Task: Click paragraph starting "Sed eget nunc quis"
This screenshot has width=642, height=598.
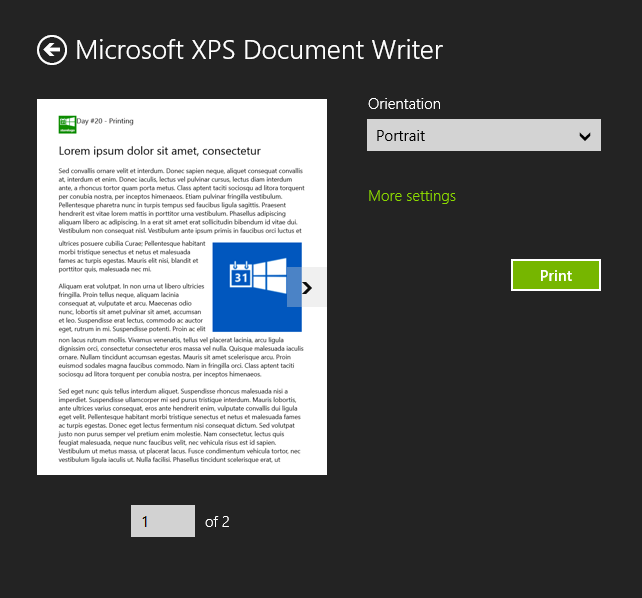Action: point(181,425)
